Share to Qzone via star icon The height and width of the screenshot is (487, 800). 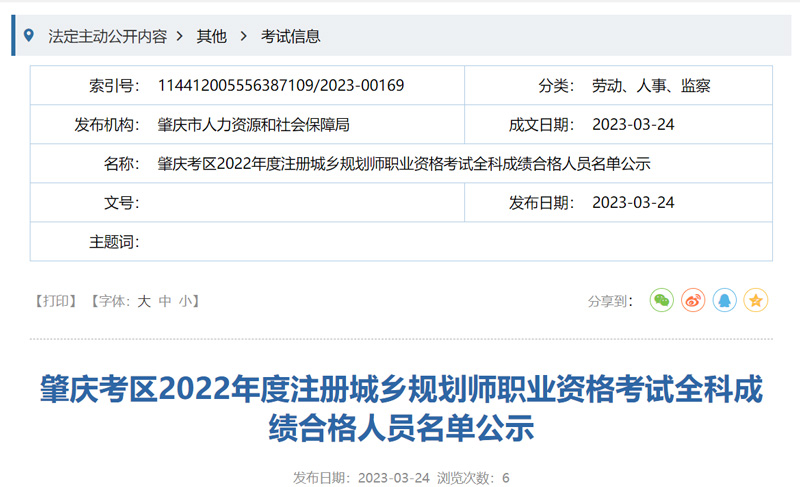756,300
